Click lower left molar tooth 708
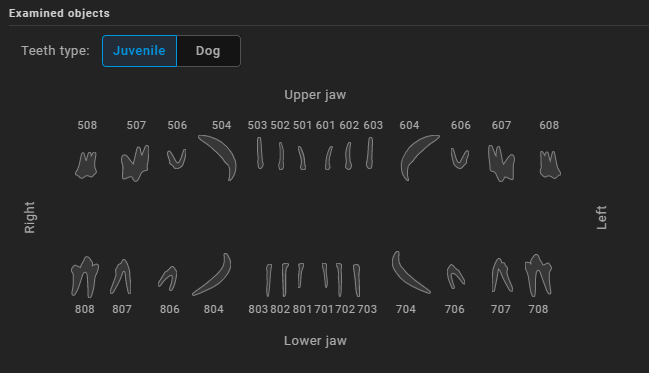This screenshot has height=373, width=649. tap(538, 275)
